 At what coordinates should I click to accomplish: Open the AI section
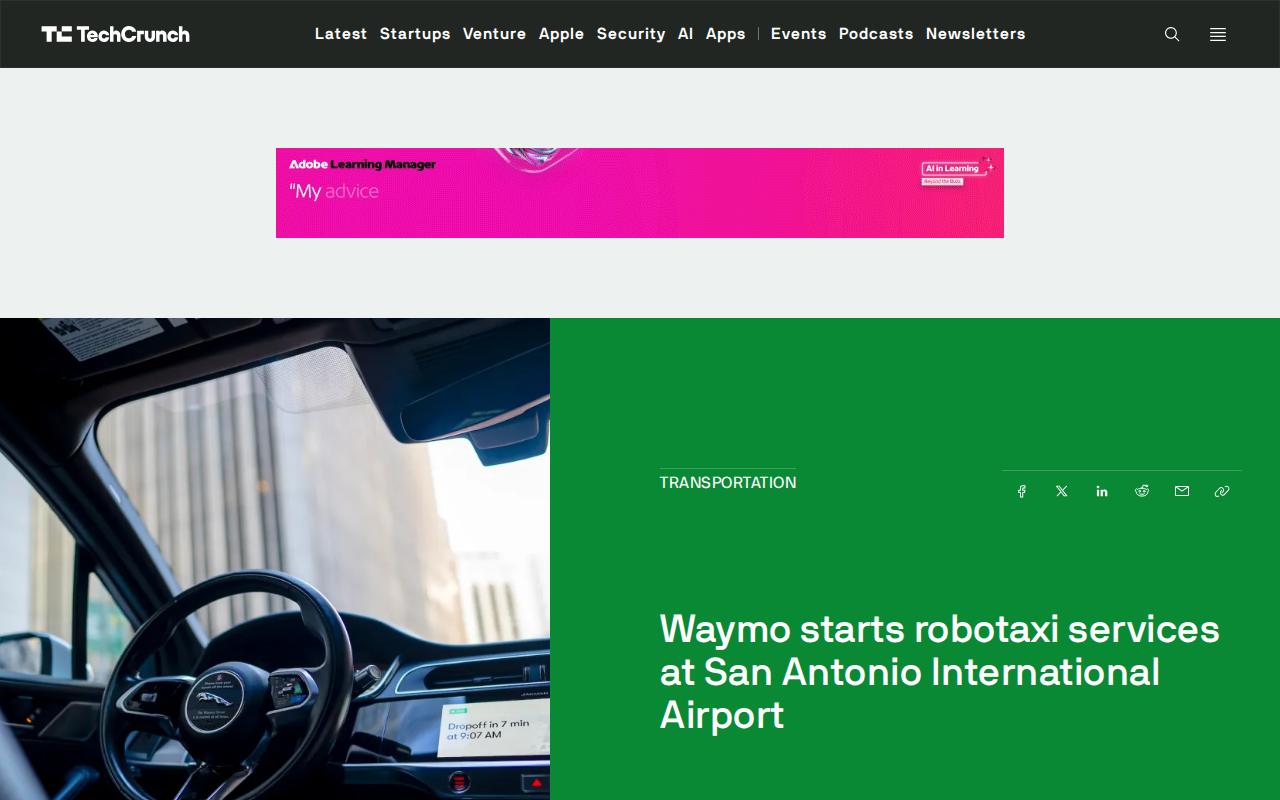[685, 34]
